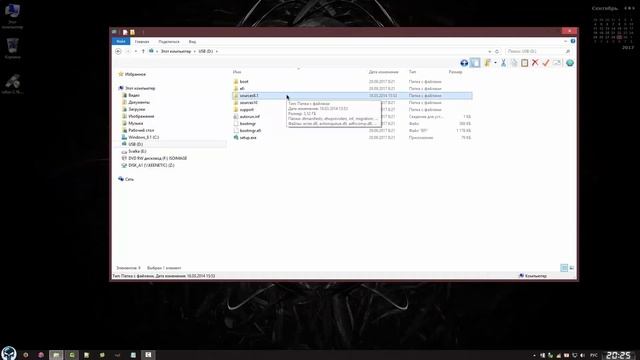Switch to large icons view in status bar

click(571, 268)
